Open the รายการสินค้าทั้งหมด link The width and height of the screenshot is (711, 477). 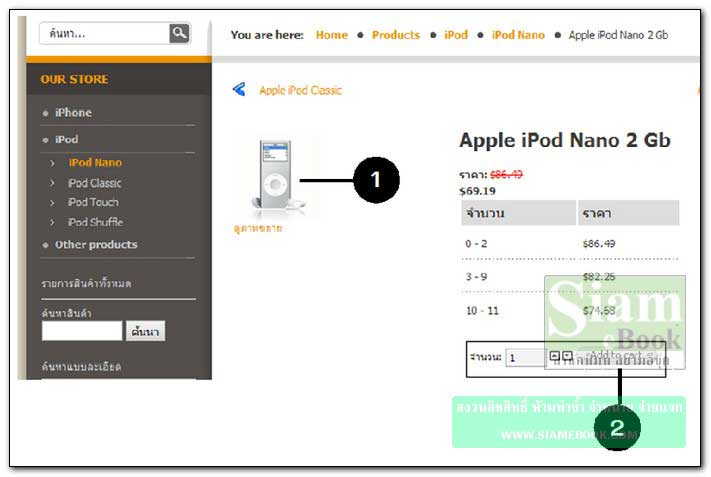86,284
